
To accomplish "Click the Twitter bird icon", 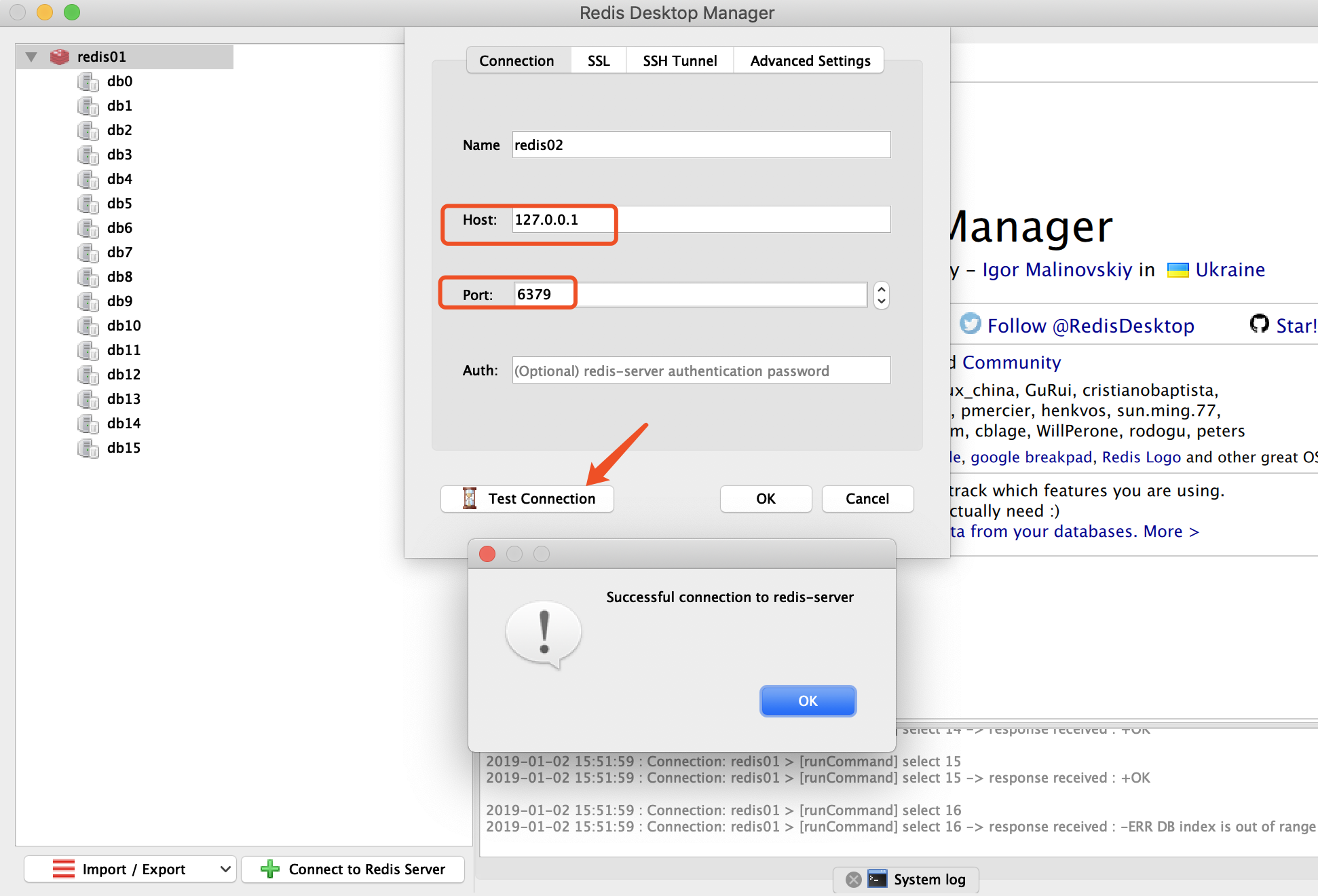I will 970,324.
